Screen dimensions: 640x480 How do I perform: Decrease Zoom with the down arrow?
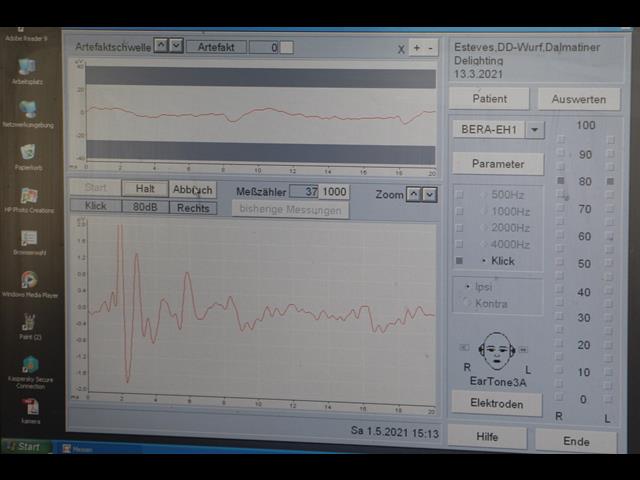[430, 194]
